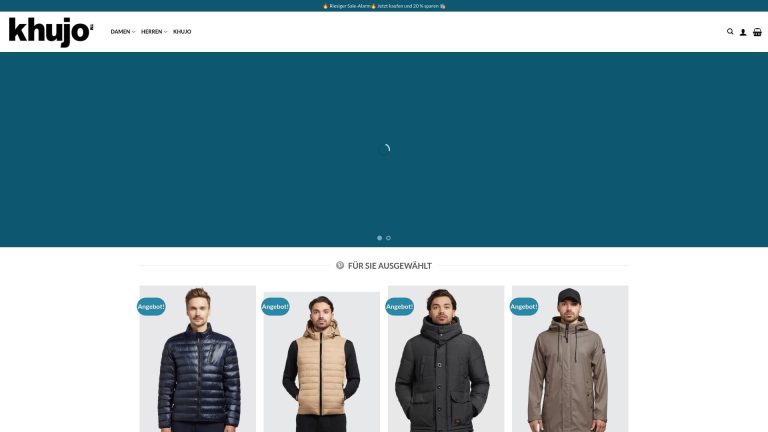Click Angebot badge on navy puffer jacket
Image resolution: width=768 pixels, height=432 pixels.
pyautogui.click(x=151, y=307)
